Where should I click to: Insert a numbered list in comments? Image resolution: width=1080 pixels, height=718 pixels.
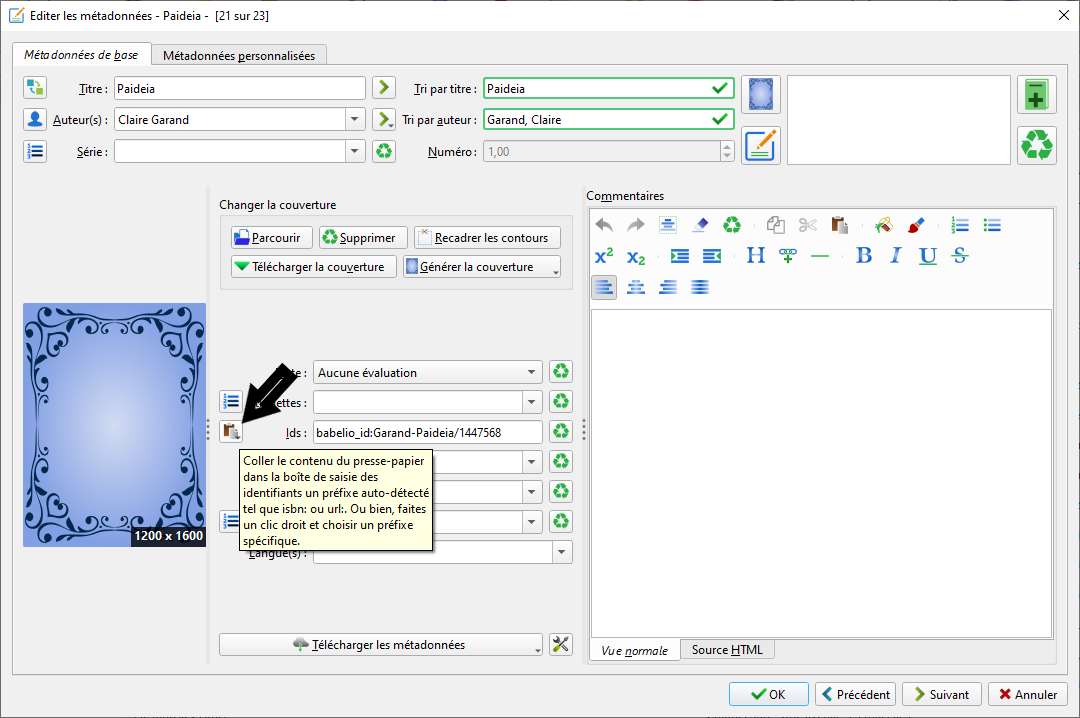[x=959, y=225]
